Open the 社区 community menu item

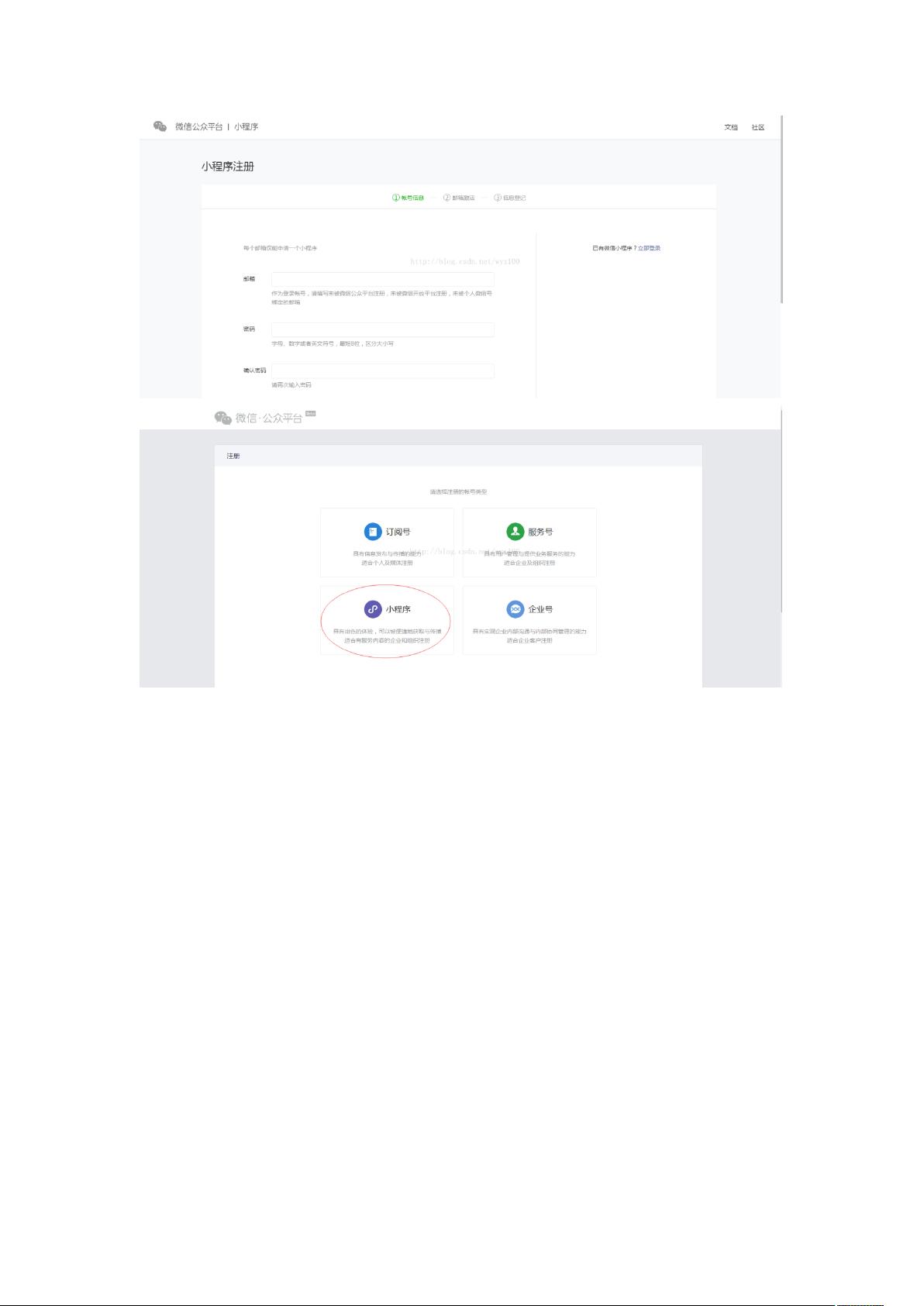tap(757, 127)
